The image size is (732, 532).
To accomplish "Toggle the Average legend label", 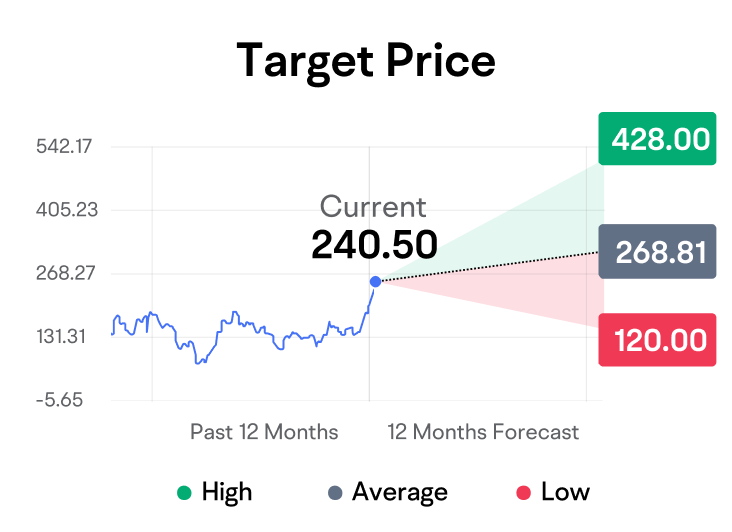I will [400, 492].
